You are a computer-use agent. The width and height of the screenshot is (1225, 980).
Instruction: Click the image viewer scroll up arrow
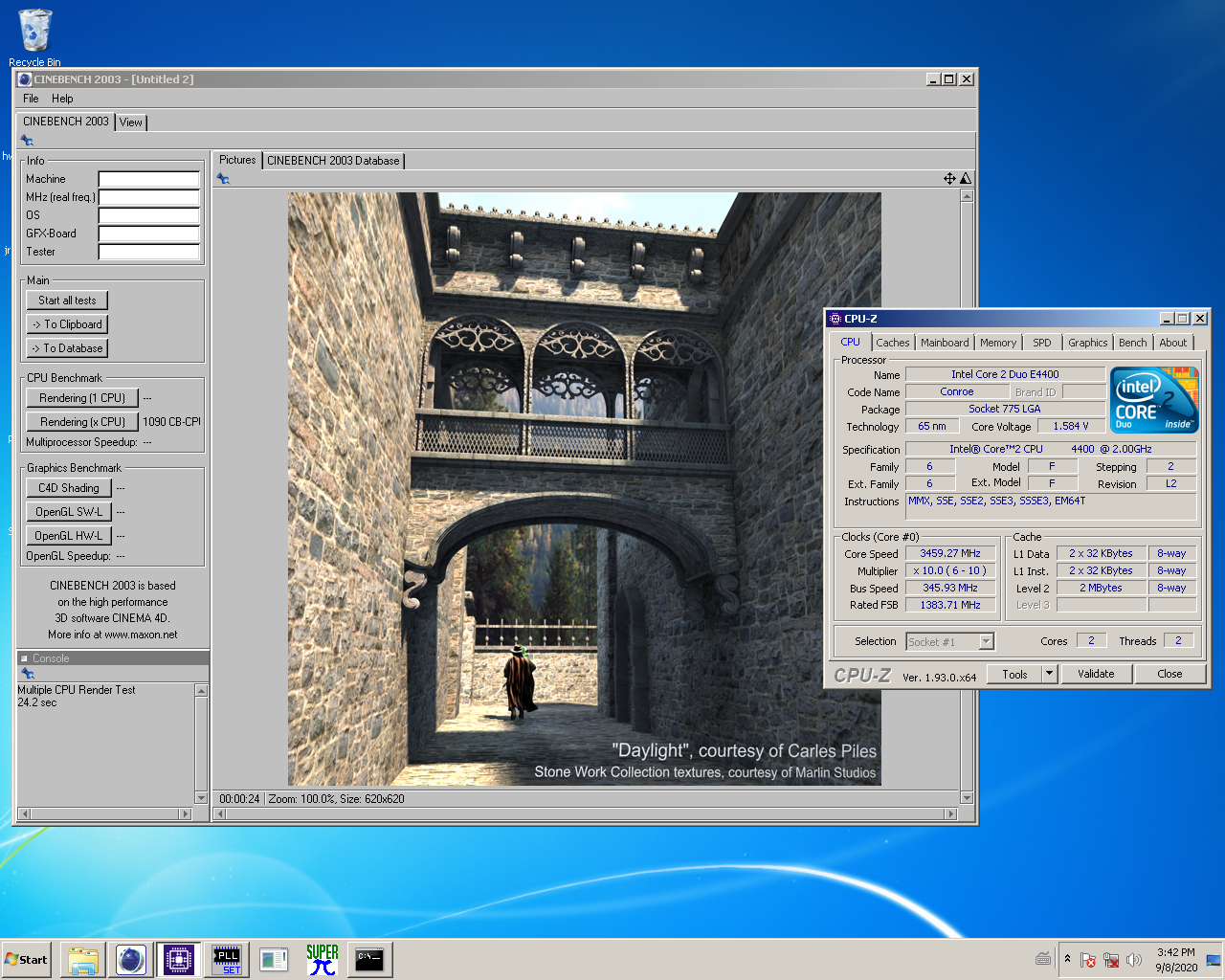(967, 196)
